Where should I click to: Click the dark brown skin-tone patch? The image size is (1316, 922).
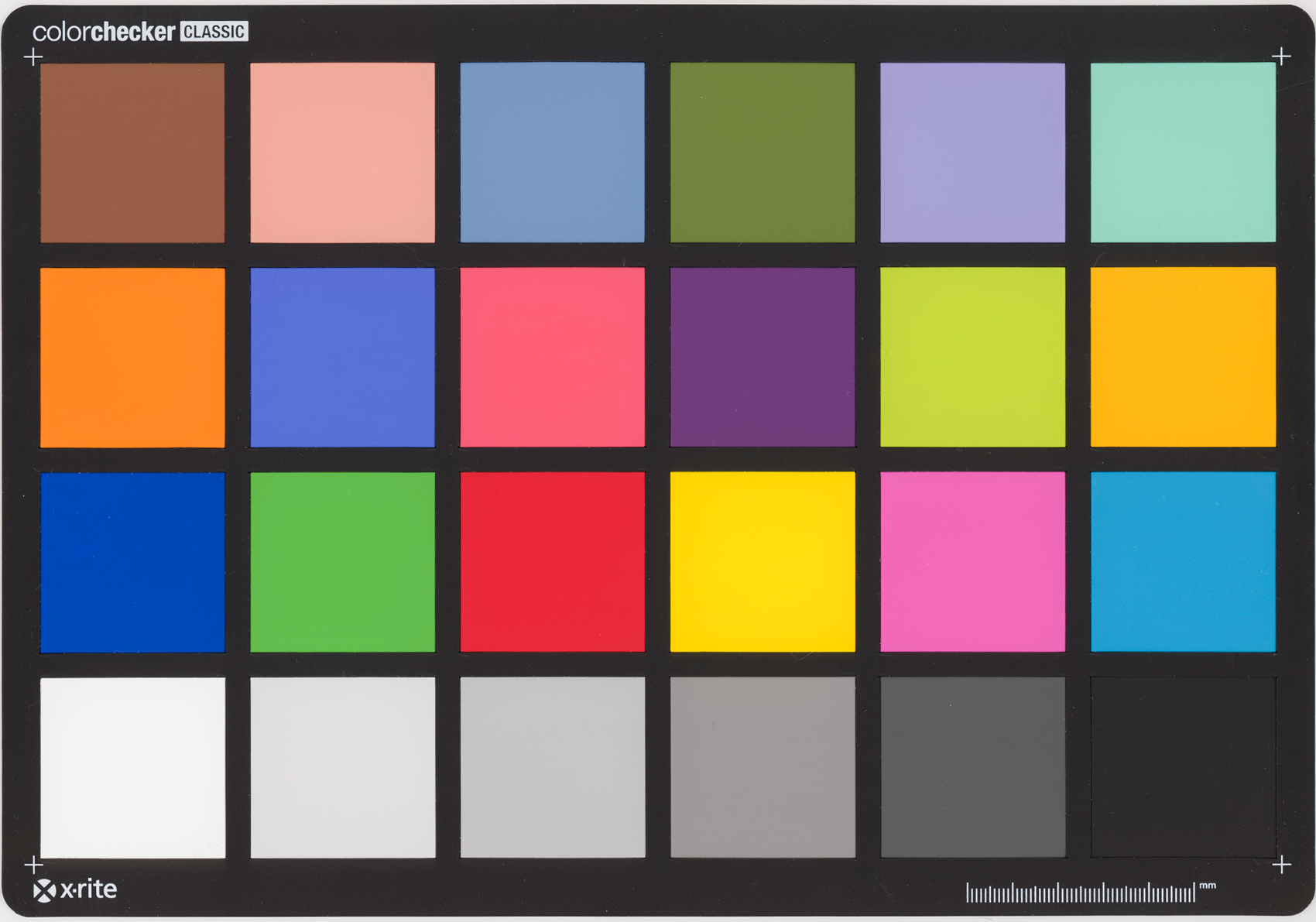(132, 153)
